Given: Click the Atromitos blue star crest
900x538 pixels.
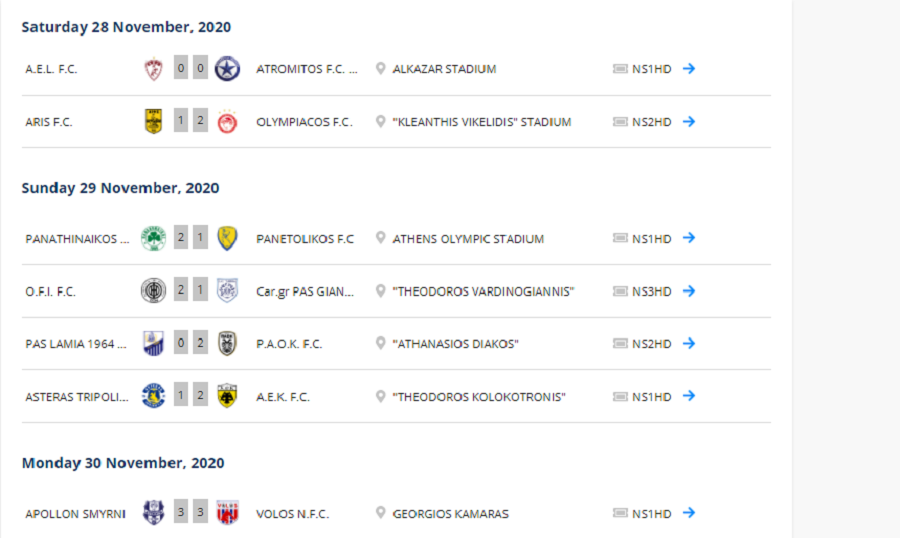Looking at the screenshot, I should pyautogui.click(x=227, y=69).
